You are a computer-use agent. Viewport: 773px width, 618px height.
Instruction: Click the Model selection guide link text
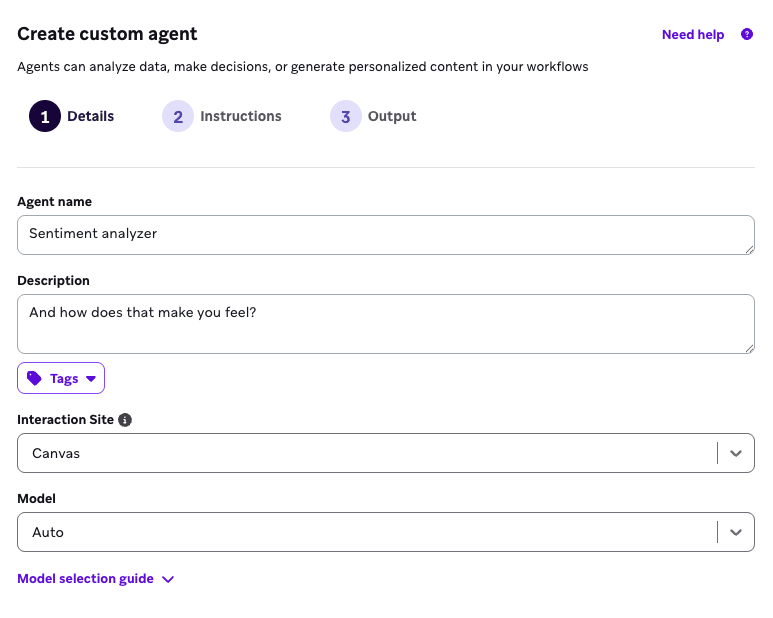pyautogui.click(x=85, y=578)
